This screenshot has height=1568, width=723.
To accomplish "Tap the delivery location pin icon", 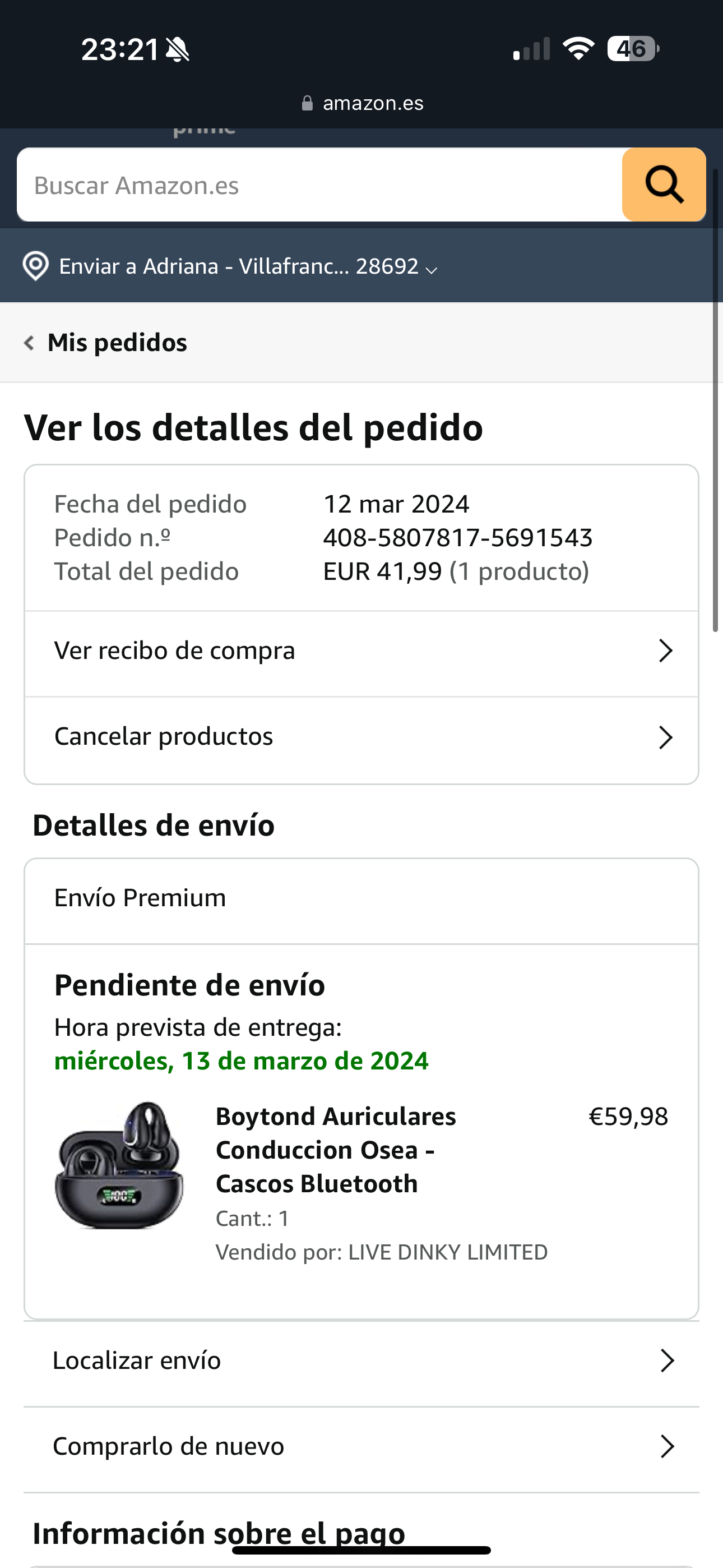I will (x=35, y=266).
